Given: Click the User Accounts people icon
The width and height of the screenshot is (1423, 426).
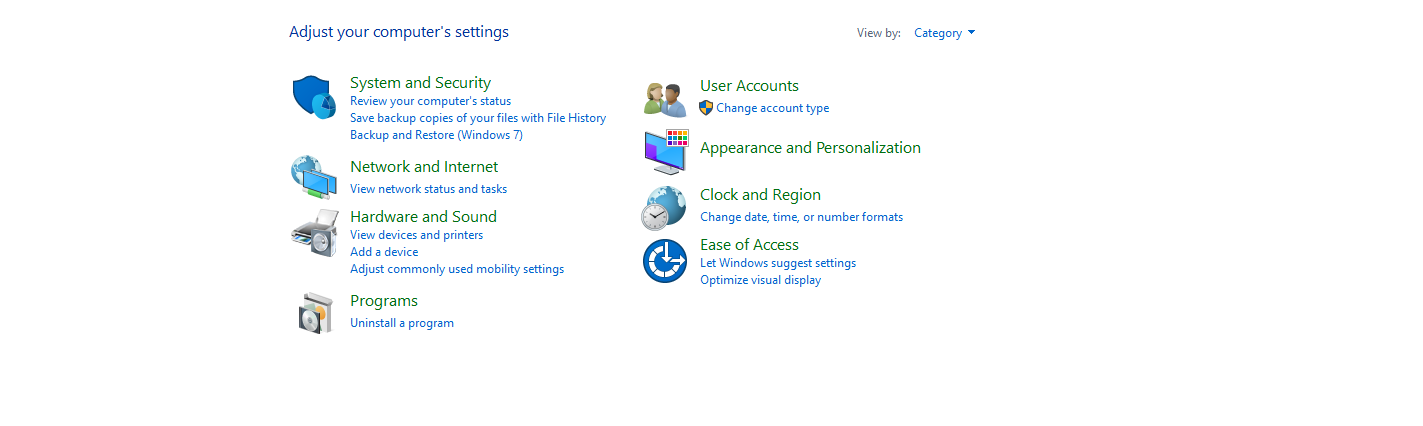Looking at the screenshot, I should [665, 98].
